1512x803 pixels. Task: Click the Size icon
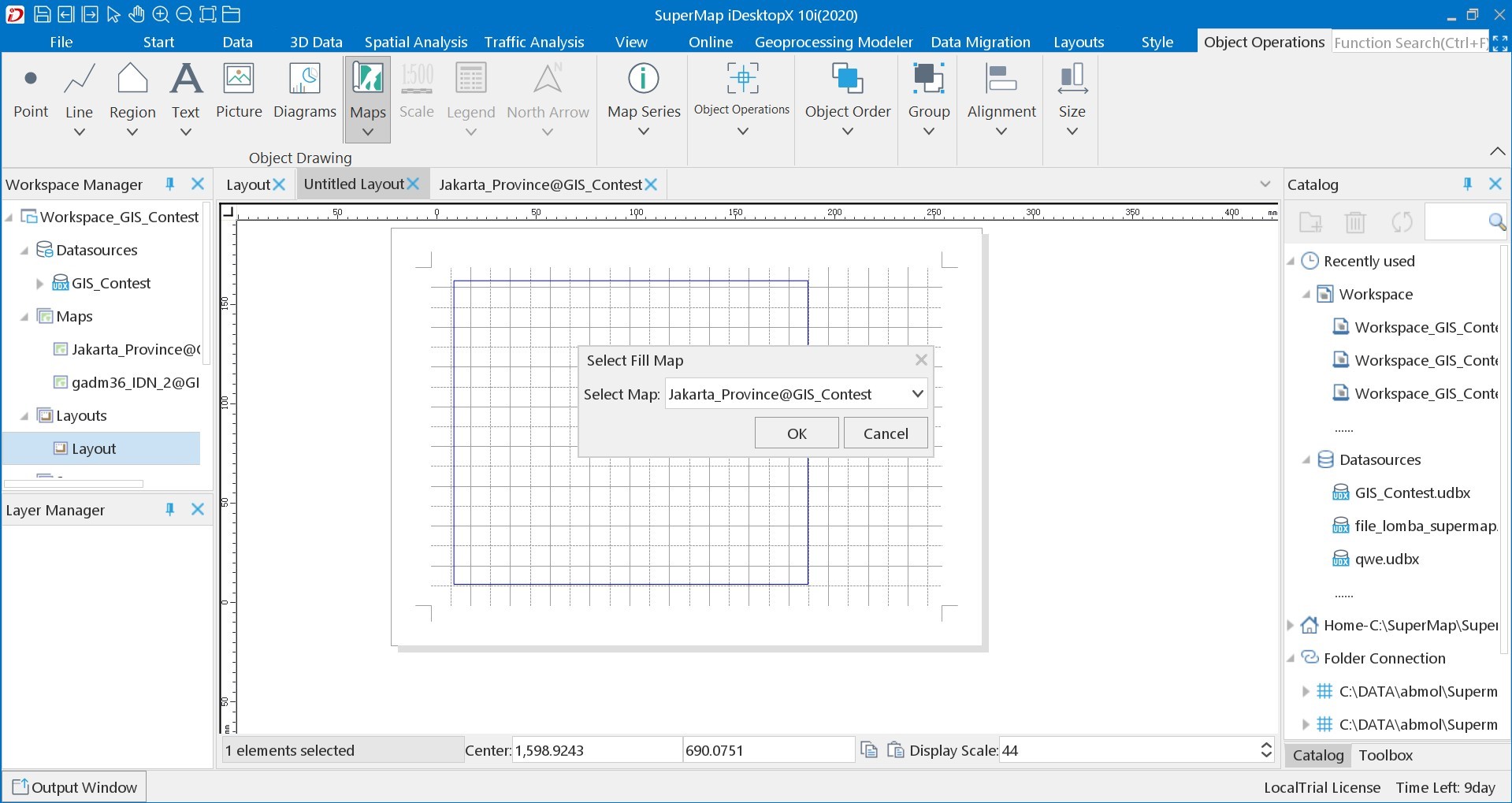click(x=1072, y=78)
